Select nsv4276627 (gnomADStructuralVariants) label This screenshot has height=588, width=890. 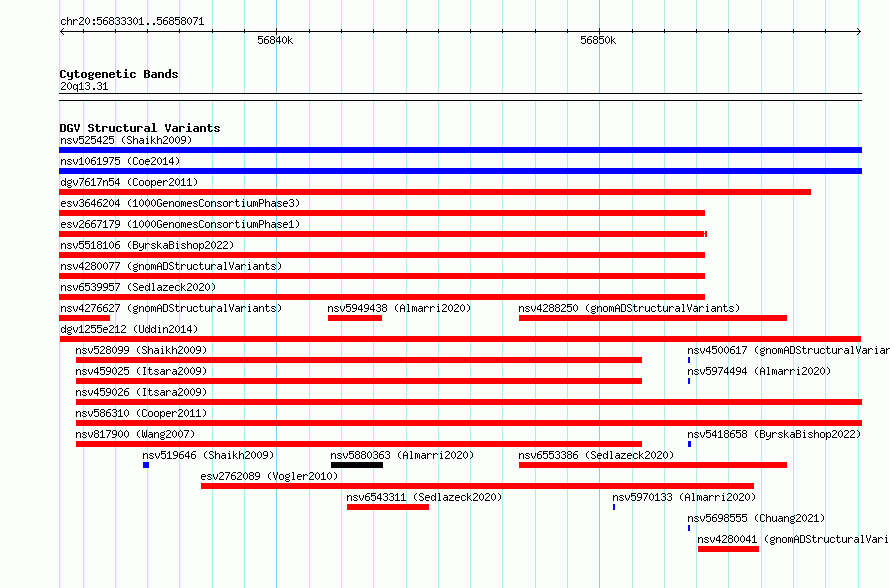171,308
